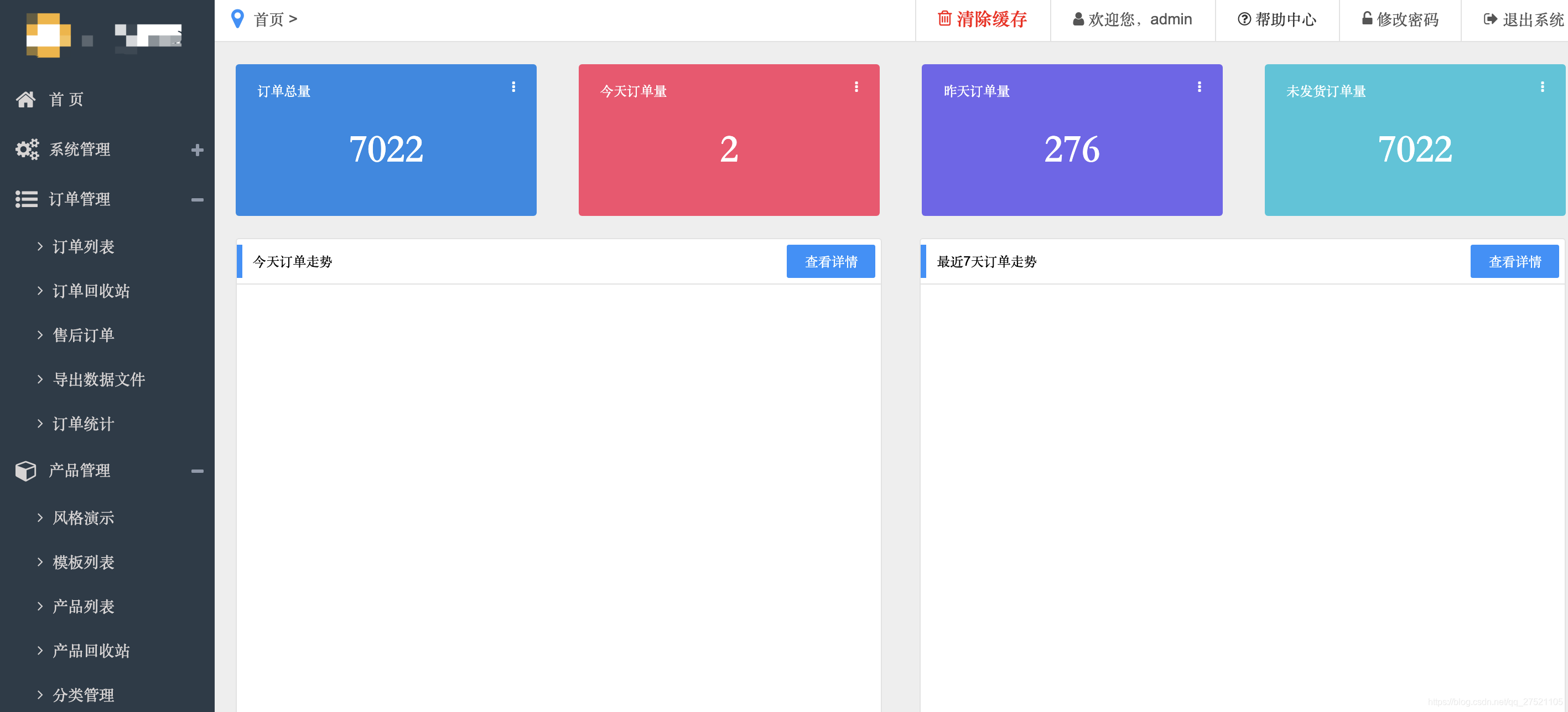The image size is (1568, 712).
Task: Expand 系统管理 with the plus sign
Action: 196,150
